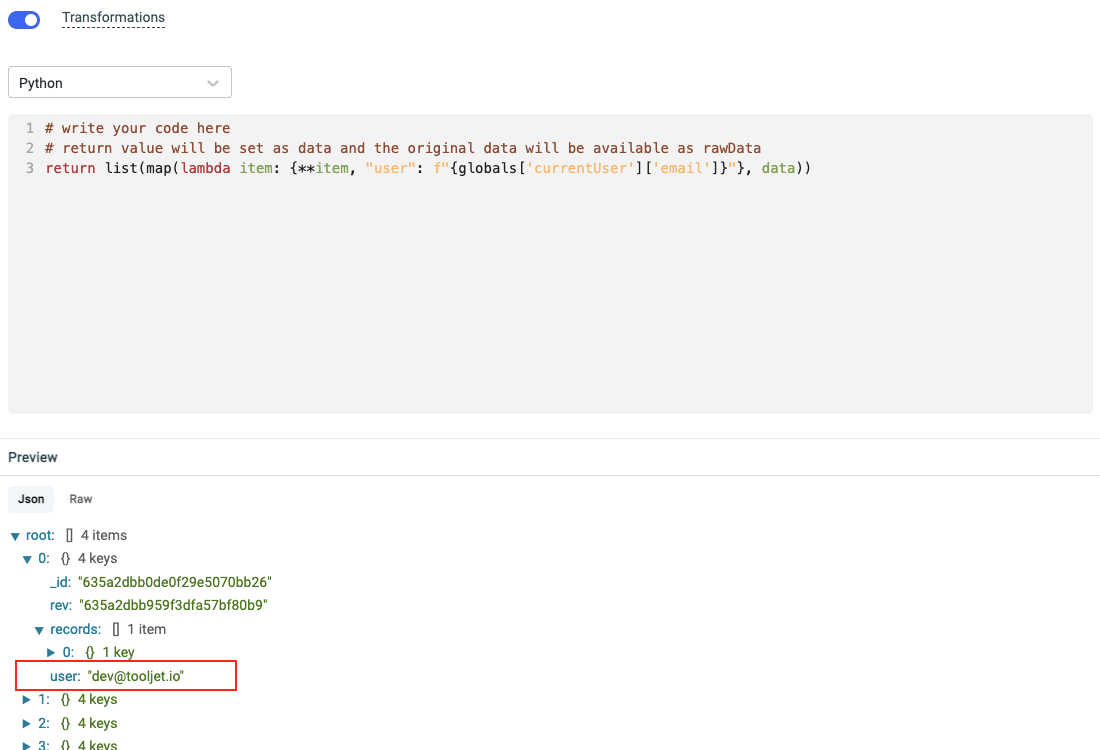The width and height of the screenshot is (1100, 750).
Task: Click the chevron arrow in language dropdown
Action: pos(213,83)
